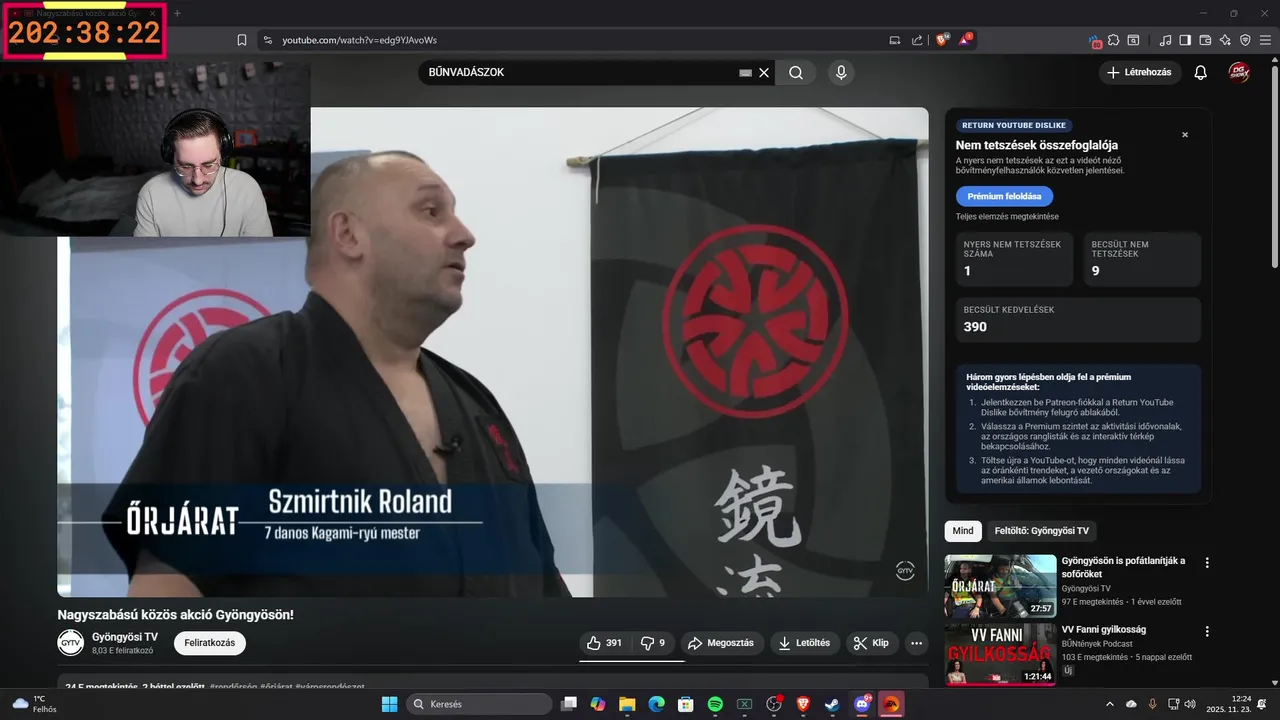Open Steam from the taskbar
The height and width of the screenshot is (720, 1280).
(832, 704)
